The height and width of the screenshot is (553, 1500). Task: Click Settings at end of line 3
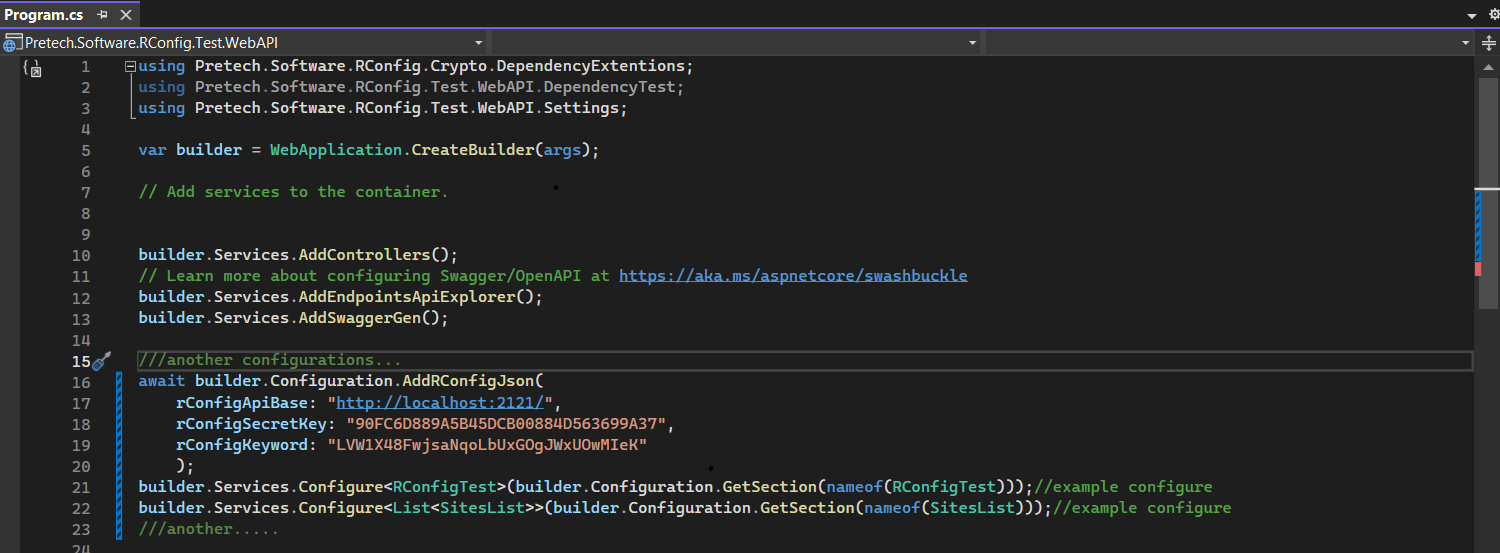(581, 108)
